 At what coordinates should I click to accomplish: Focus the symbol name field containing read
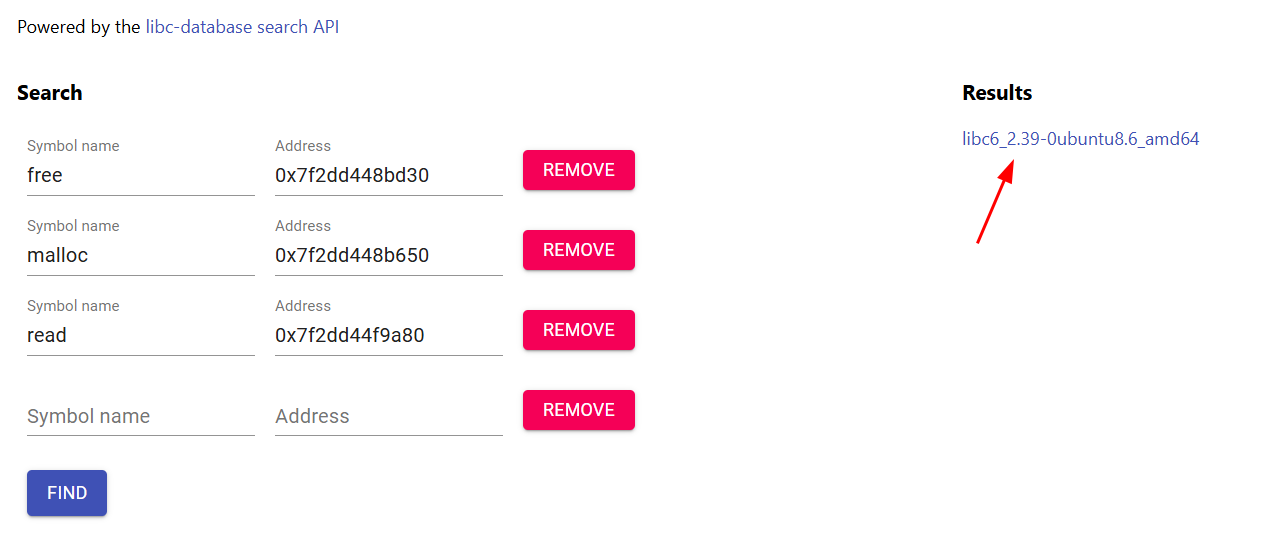[x=140, y=336]
